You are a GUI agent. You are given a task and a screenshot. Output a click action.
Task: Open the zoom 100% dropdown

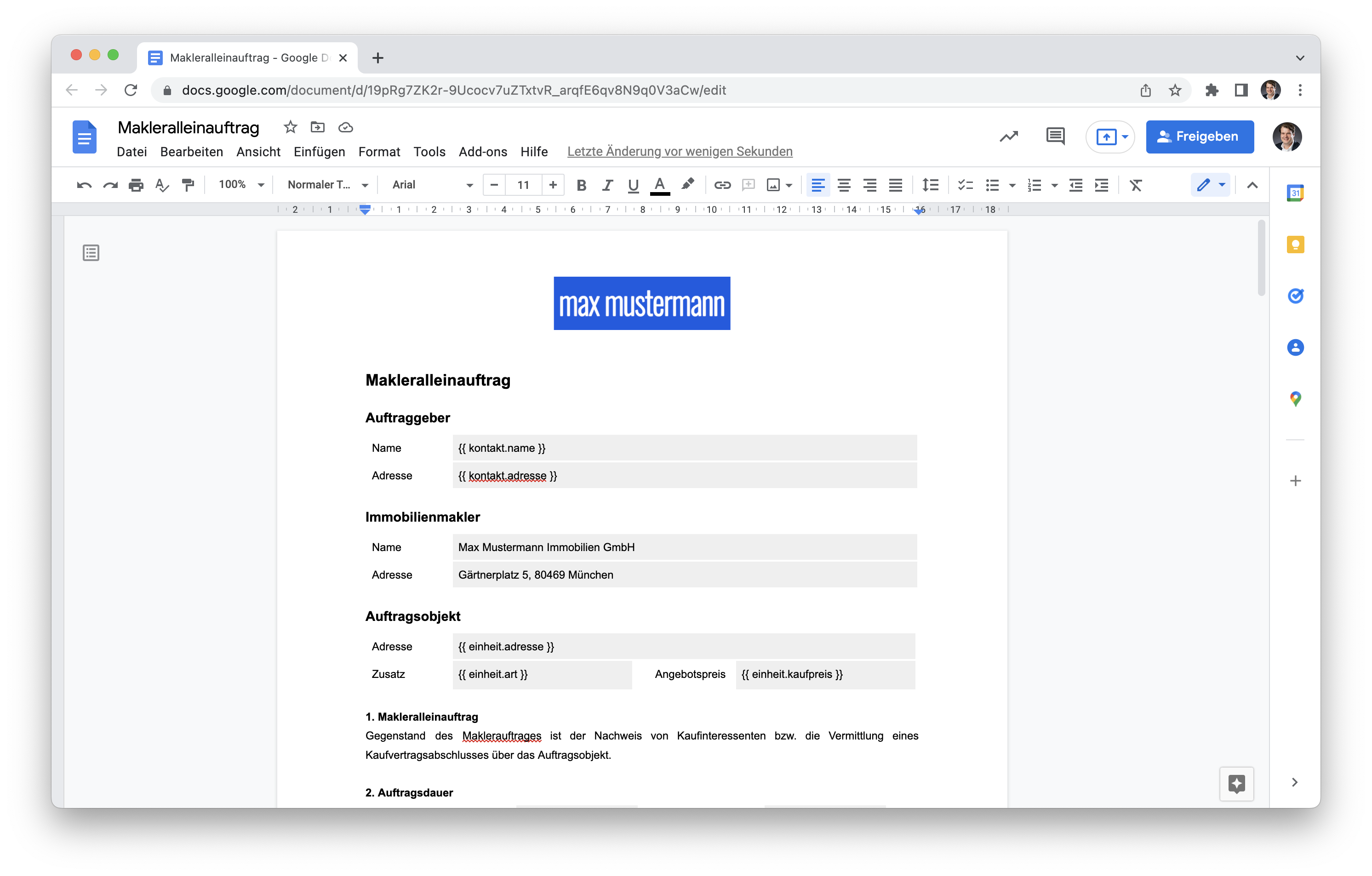pyautogui.click(x=241, y=185)
